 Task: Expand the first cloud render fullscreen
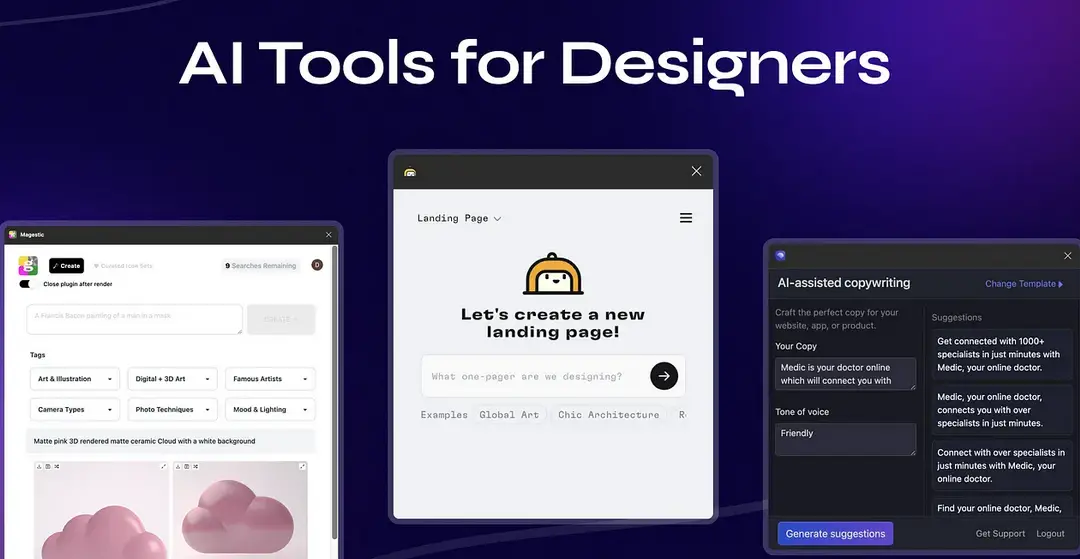pos(163,467)
